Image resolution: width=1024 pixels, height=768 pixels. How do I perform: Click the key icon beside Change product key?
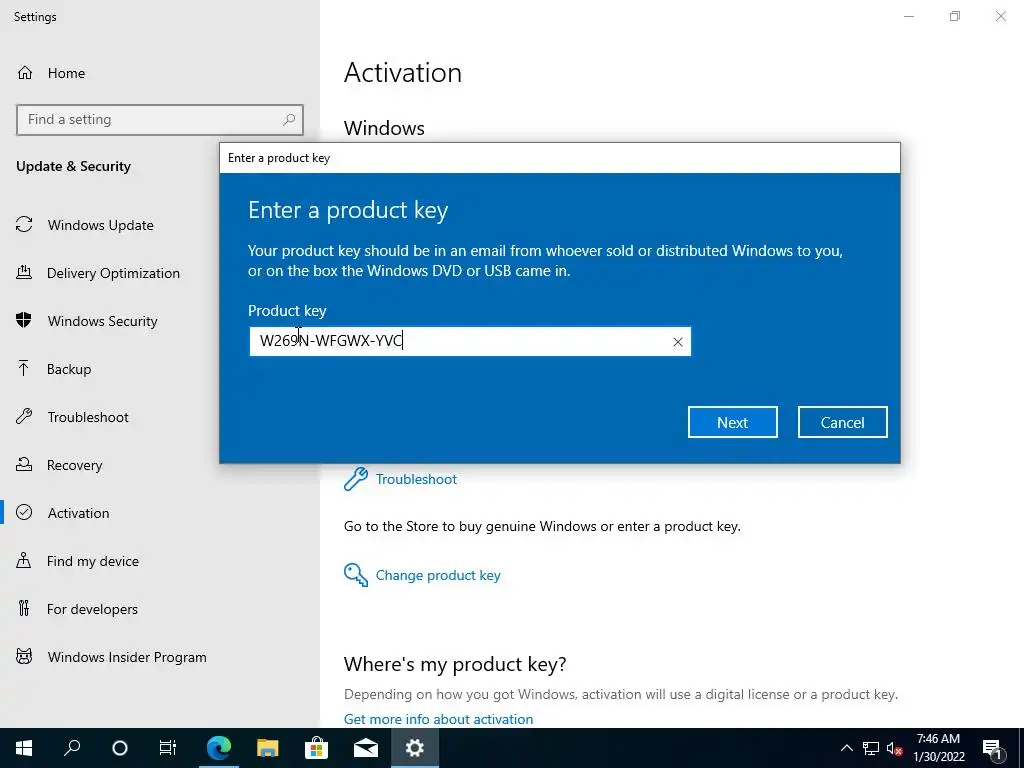[356, 575]
